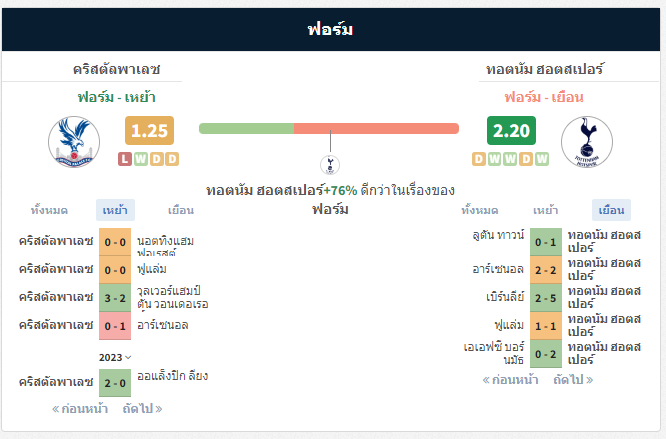Select Tottenham's ทั้งหมด filter tab
The height and width of the screenshot is (439, 666).
480,210
